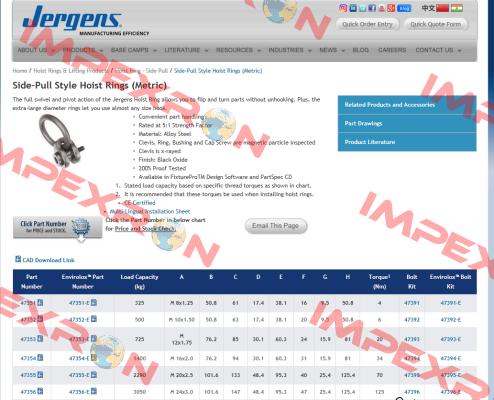Screen dimensions: 494x400
Task: Open the Facebook icon in header
Action: [x=372, y=8]
